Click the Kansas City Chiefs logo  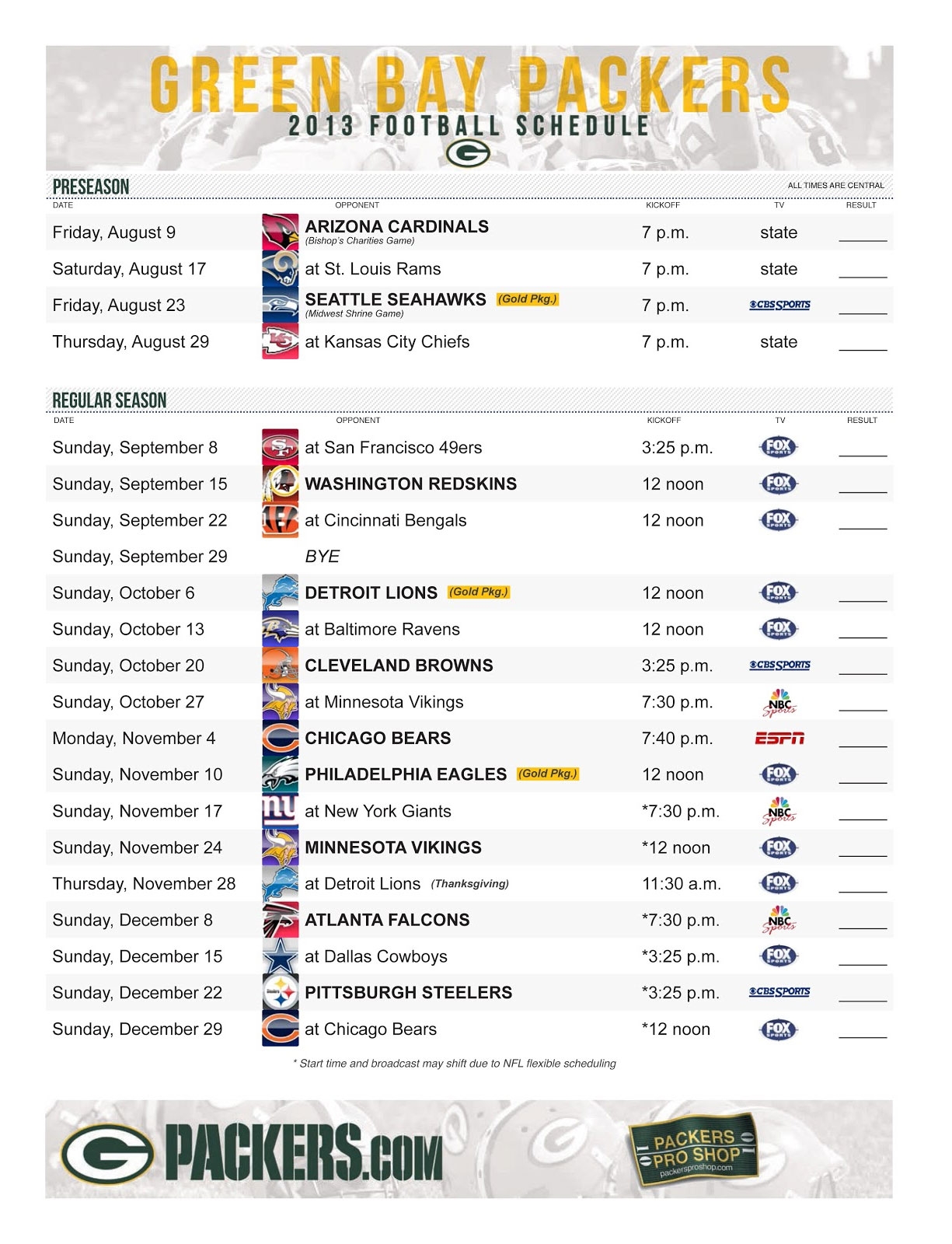pyautogui.click(x=280, y=341)
